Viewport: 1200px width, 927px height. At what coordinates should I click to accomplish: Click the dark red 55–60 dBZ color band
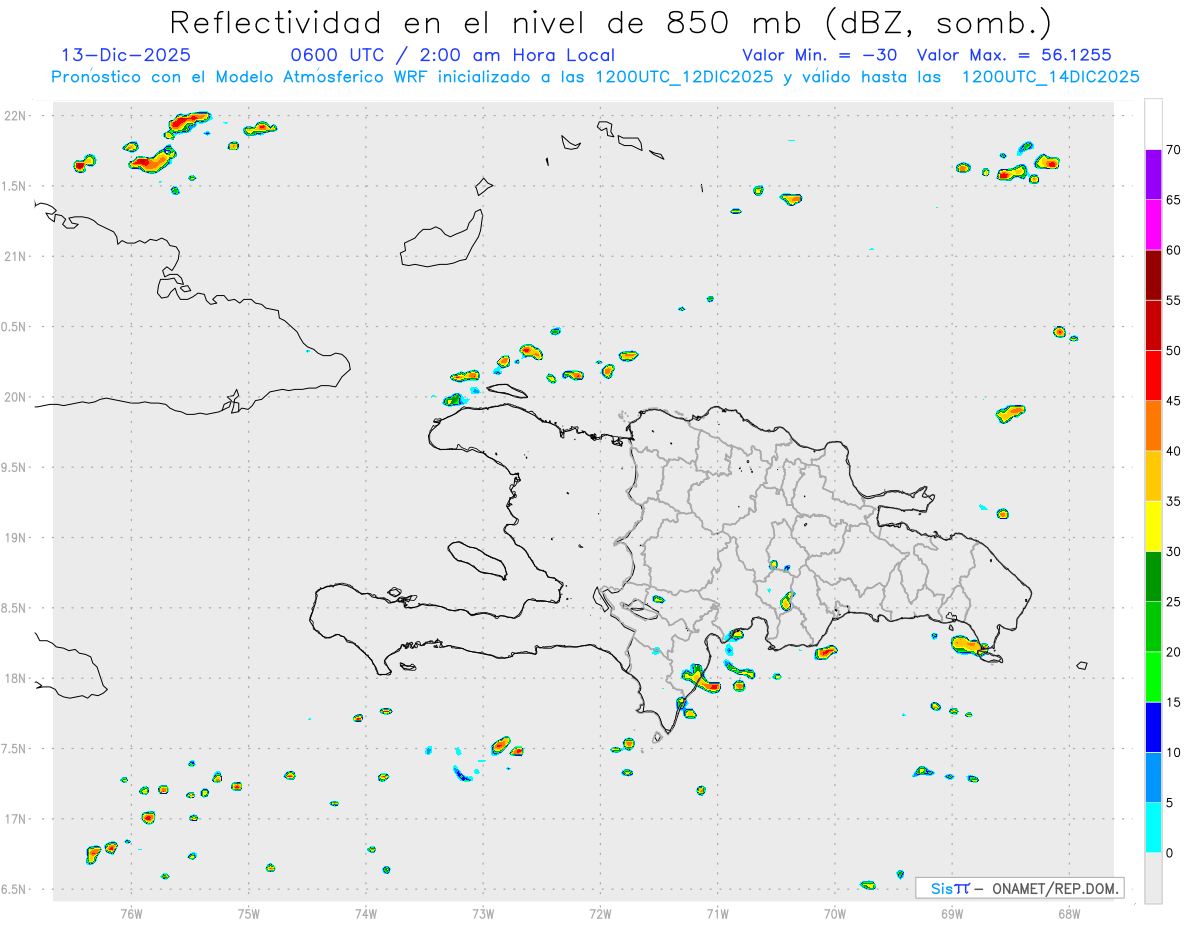tap(1153, 275)
